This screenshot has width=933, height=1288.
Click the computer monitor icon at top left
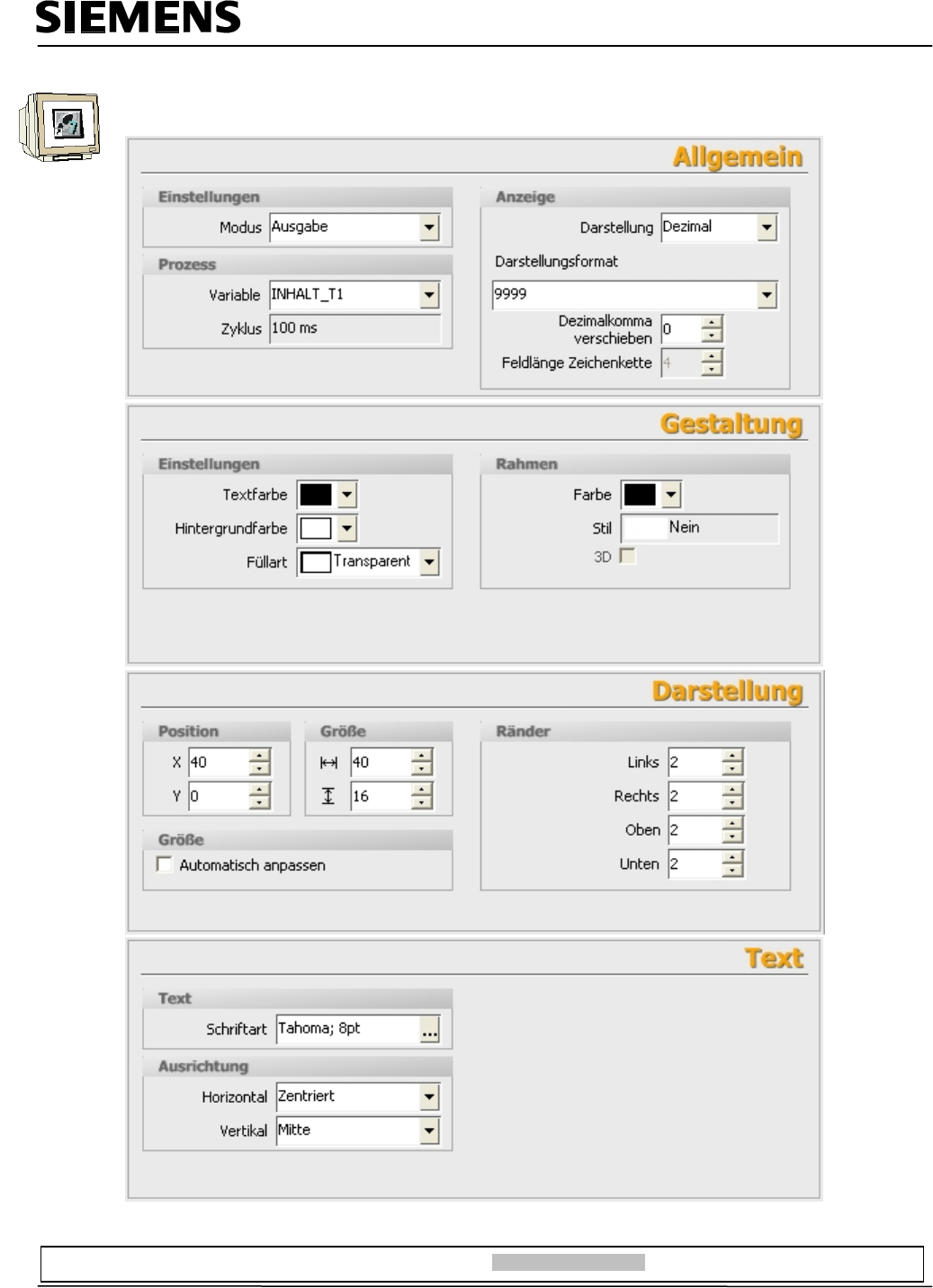(x=58, y=127)
